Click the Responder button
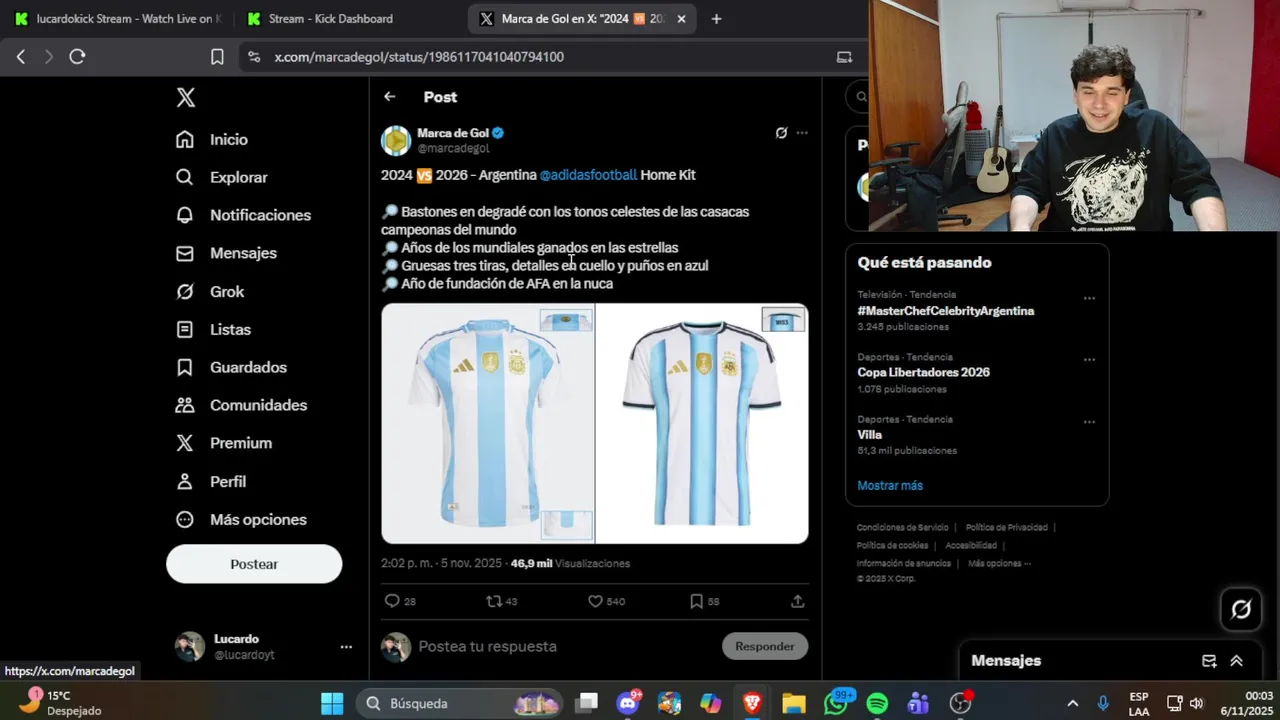The height and width of the screenshot is (720, 1280). (x=765, y=646)
